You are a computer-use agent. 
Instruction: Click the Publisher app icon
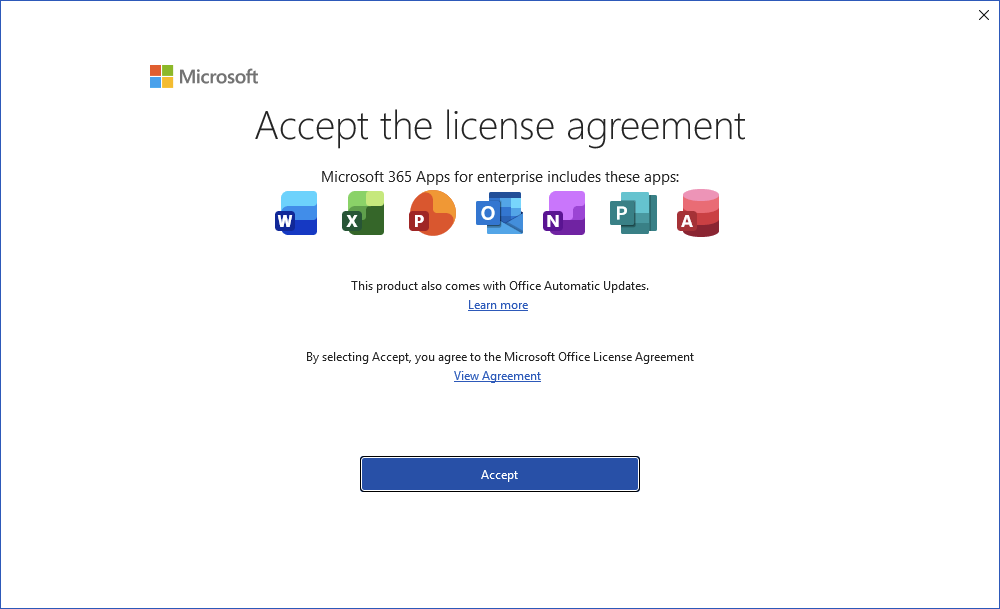coord(632,213)
